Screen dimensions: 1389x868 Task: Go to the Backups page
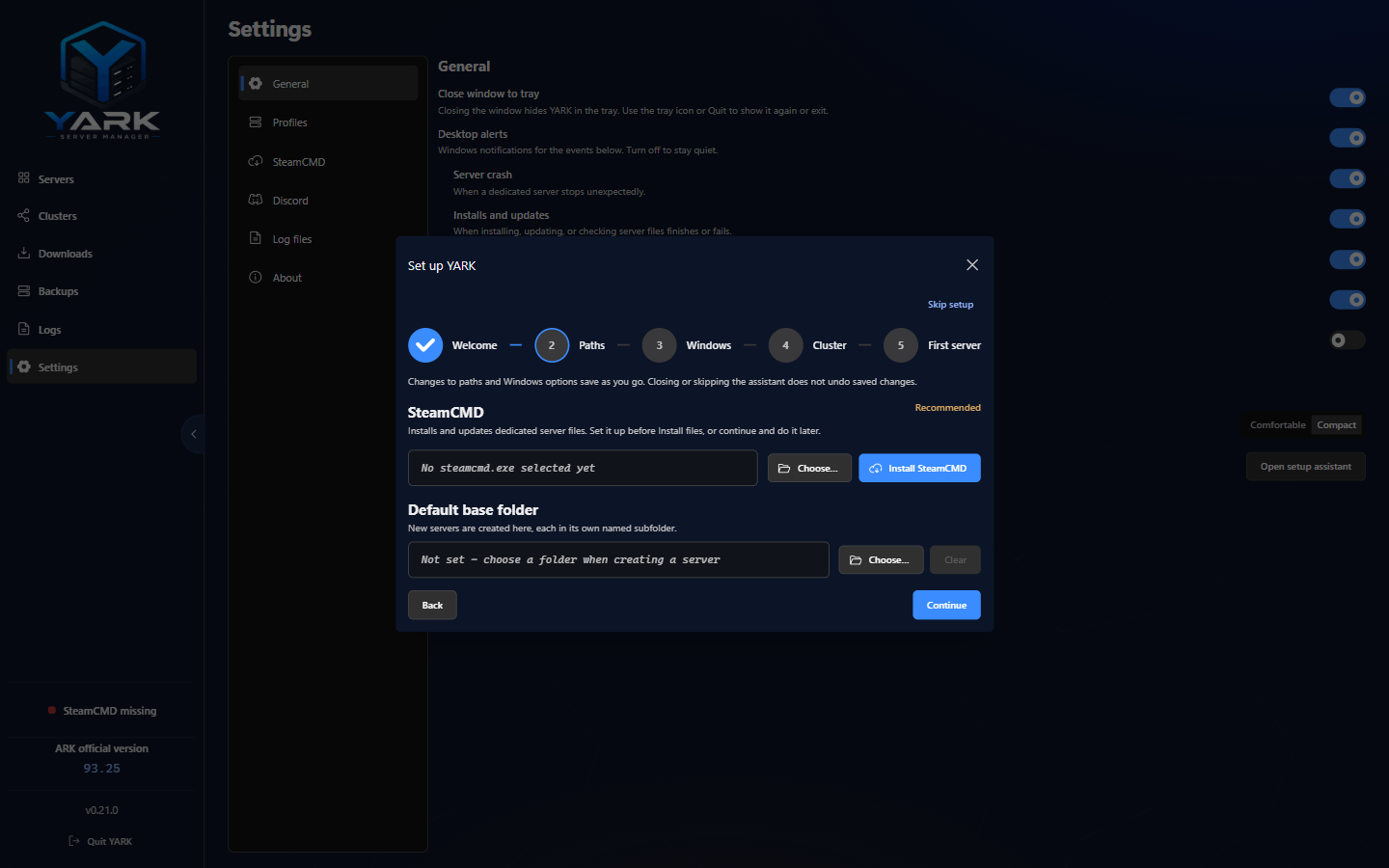click(101, 290)
